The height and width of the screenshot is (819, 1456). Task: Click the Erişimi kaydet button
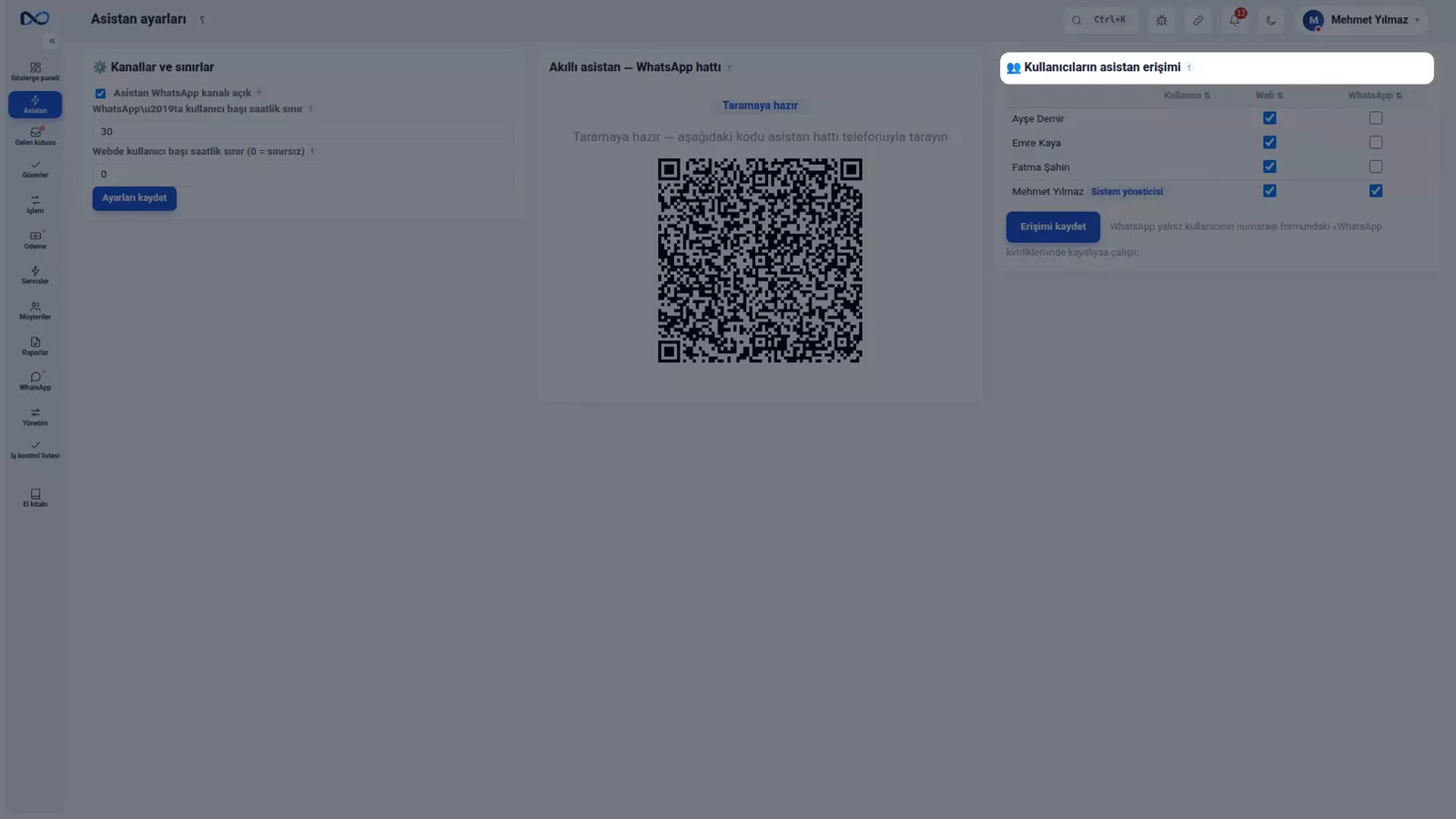tap(1053, 227)
